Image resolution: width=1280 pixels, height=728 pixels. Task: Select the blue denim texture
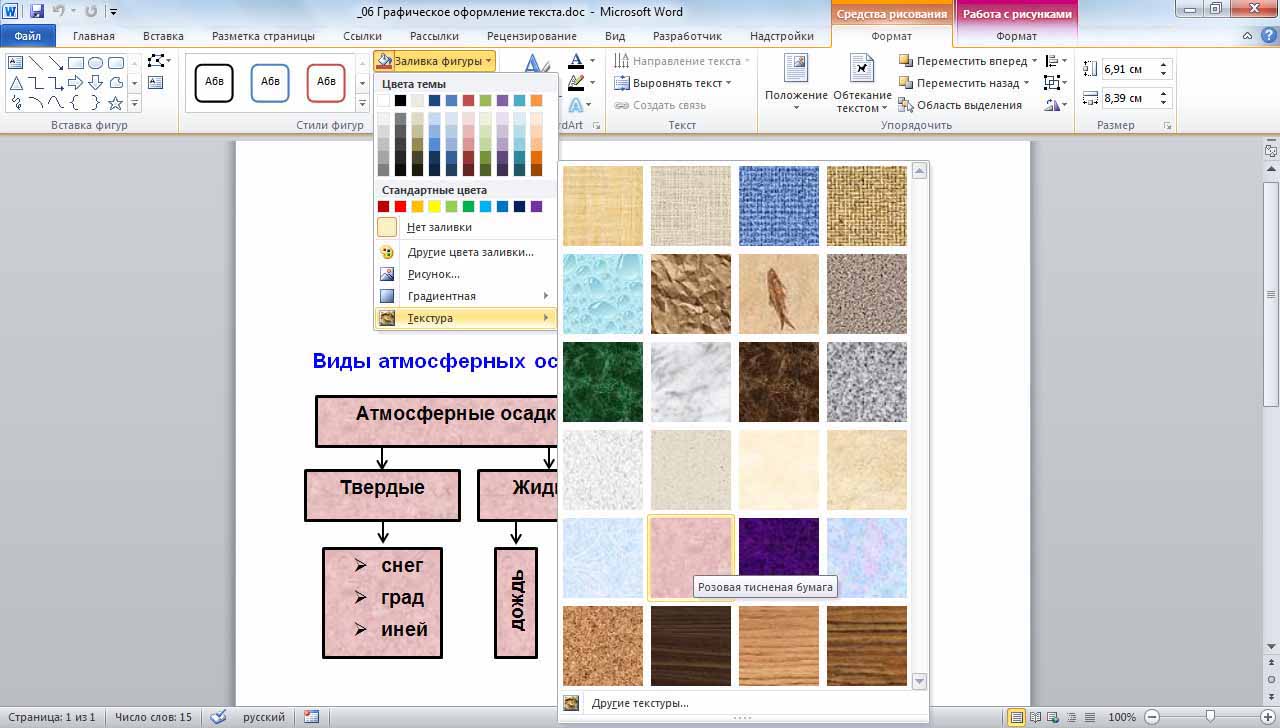tap(779, 206)
